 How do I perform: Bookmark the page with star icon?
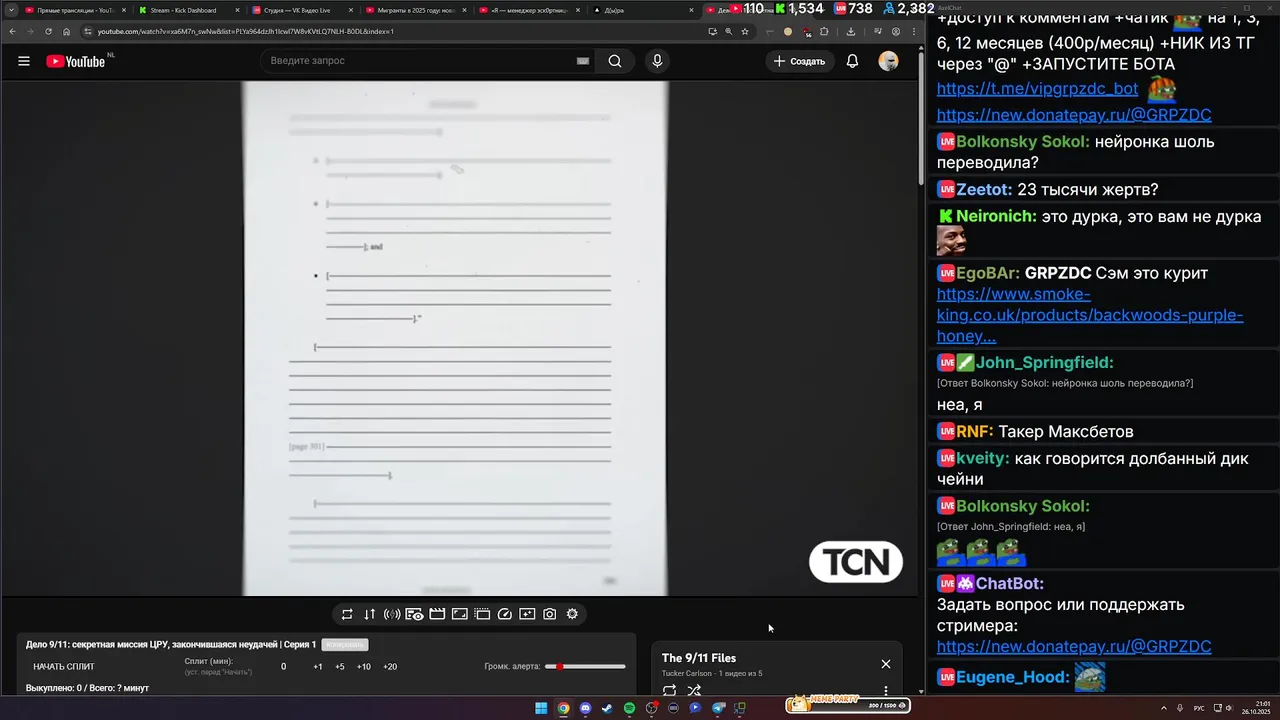(745, 31)
